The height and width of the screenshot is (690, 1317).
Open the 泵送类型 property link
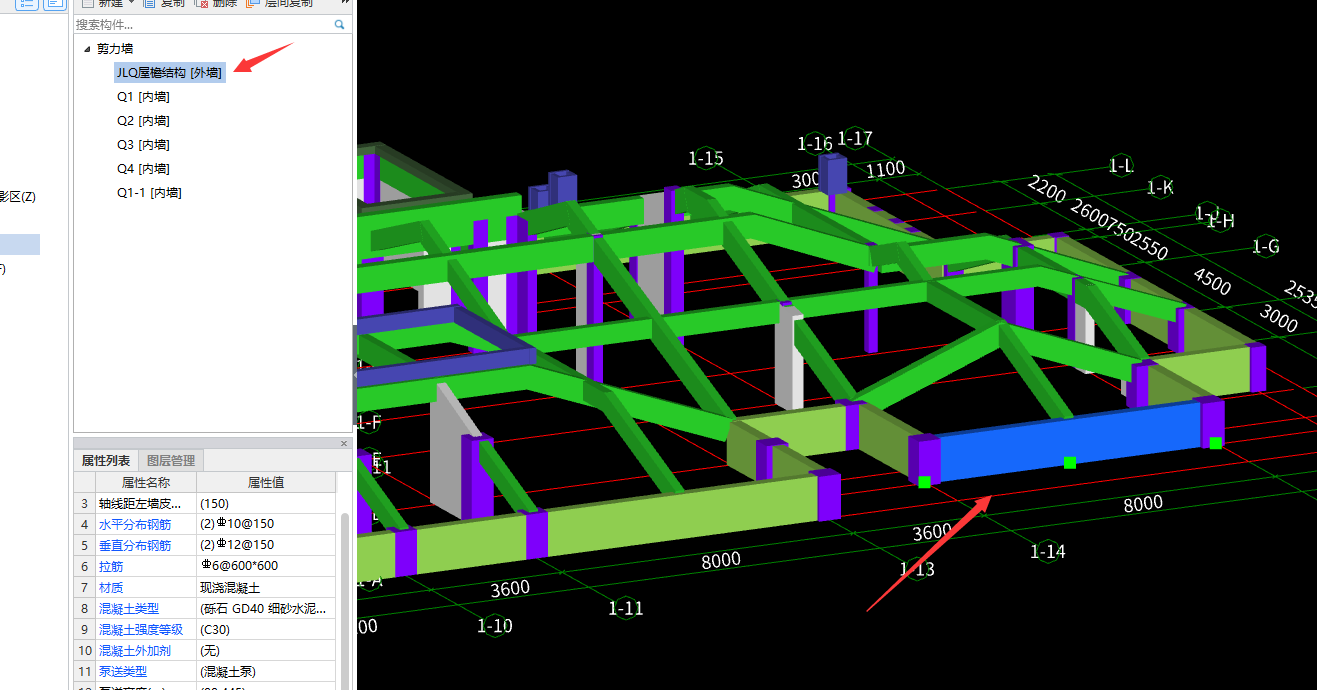coord(123,671)
